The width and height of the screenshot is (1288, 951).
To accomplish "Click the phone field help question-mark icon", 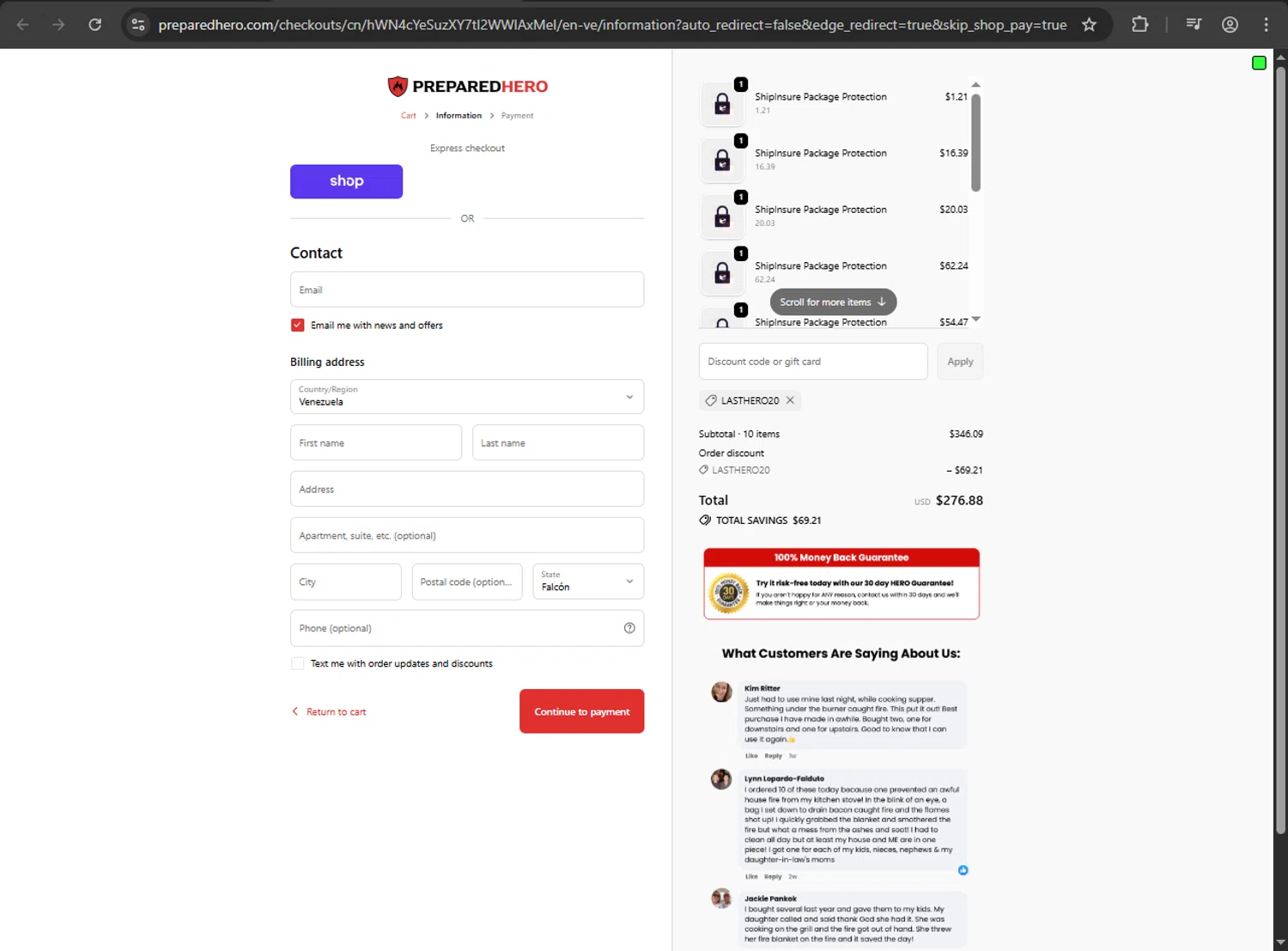I will tap(629, 628).
